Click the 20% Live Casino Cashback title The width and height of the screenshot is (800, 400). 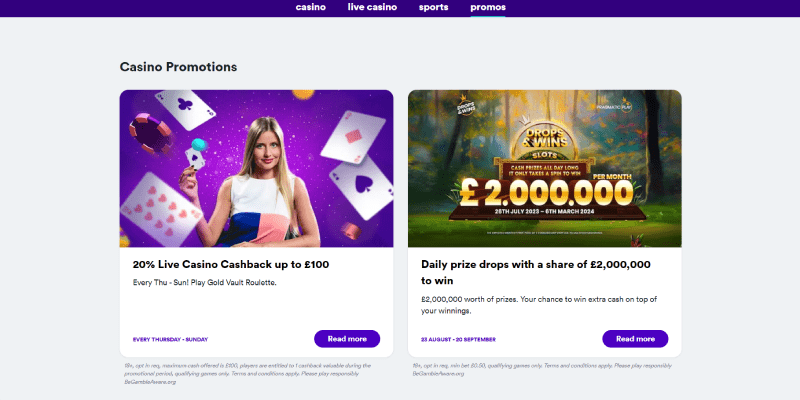(231, 265)
